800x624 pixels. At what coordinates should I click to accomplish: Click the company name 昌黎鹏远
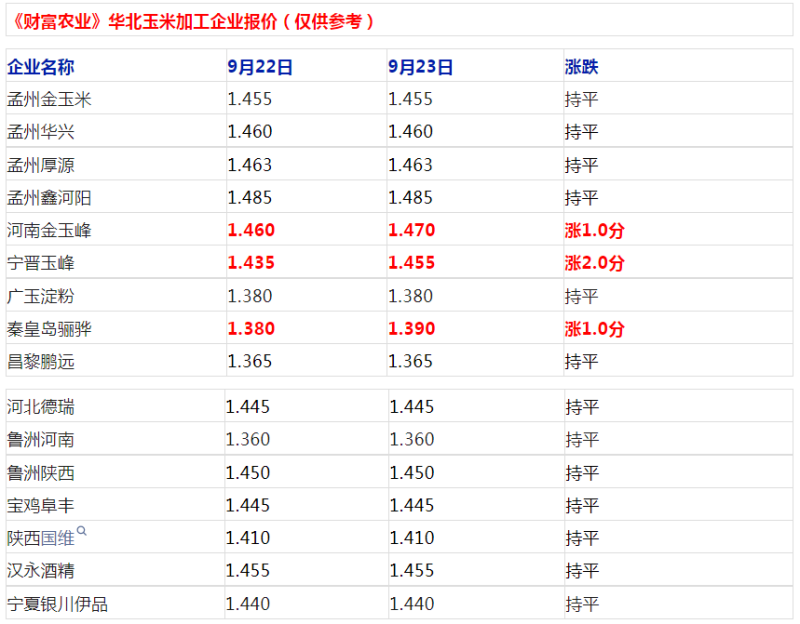41,361
